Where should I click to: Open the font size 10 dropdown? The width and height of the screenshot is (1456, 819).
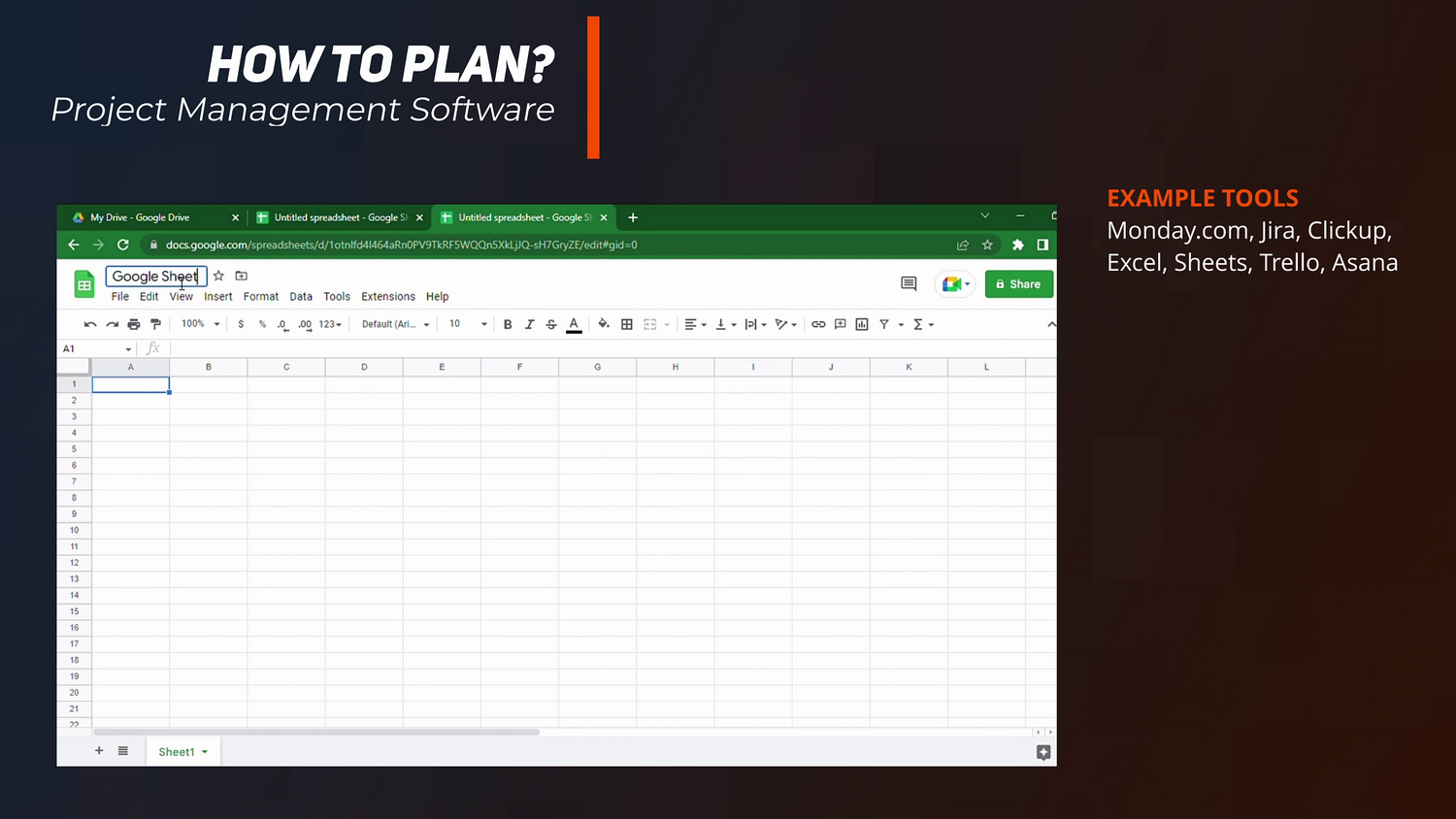pyautogui.click(x=468, y=324)
